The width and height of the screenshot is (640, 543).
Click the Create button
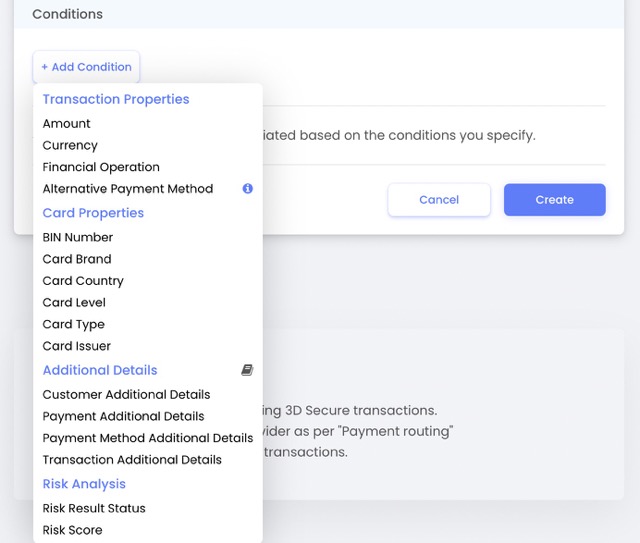click(x=554, y=200)
